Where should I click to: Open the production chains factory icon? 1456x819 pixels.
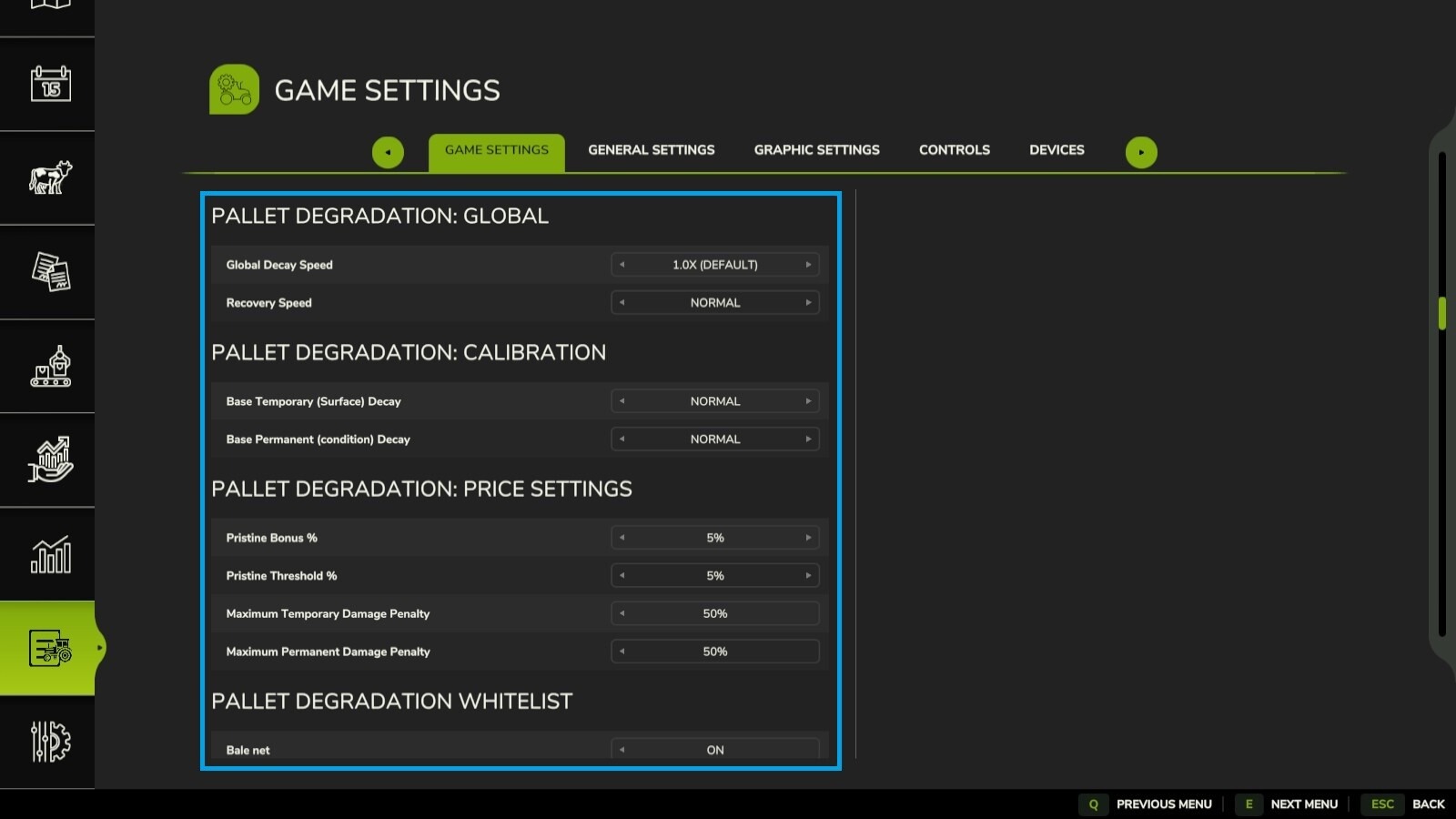point(50,366)
